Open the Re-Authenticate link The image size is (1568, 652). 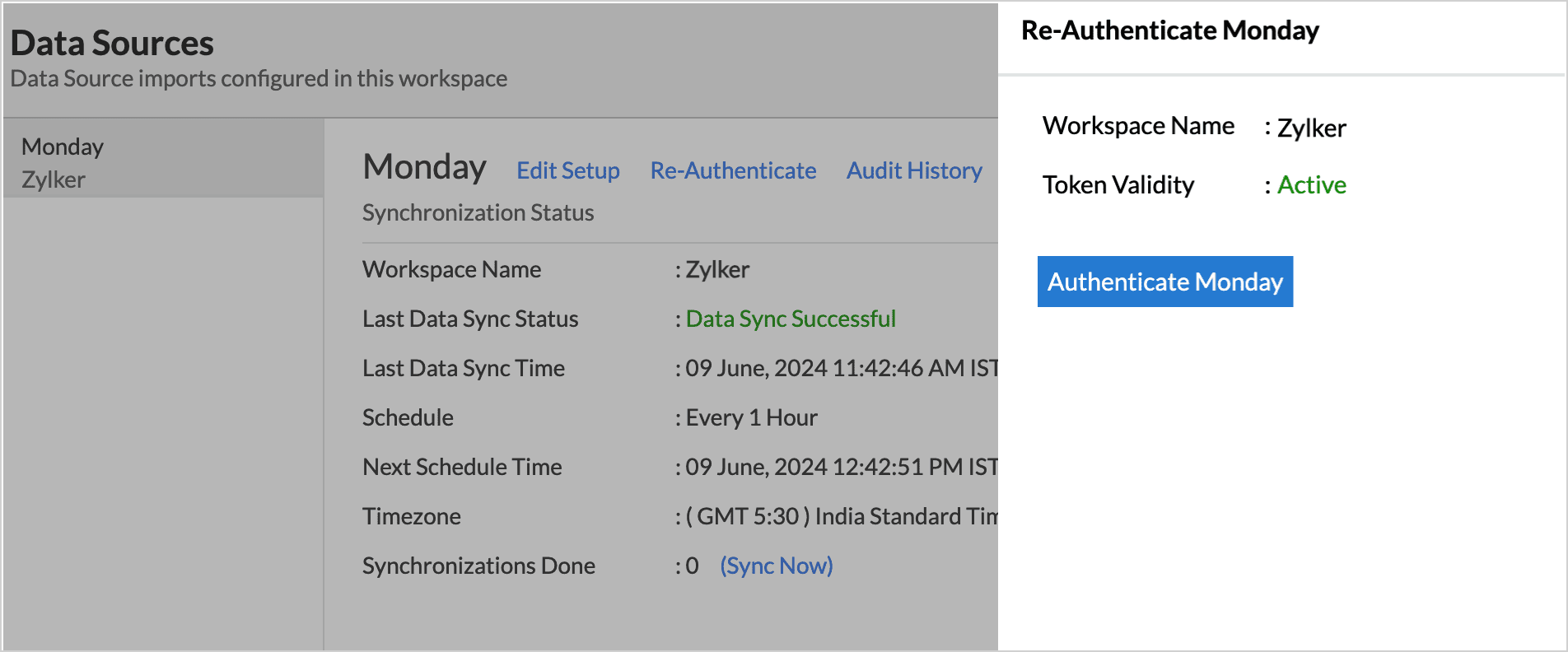click(x=733, y=170)
